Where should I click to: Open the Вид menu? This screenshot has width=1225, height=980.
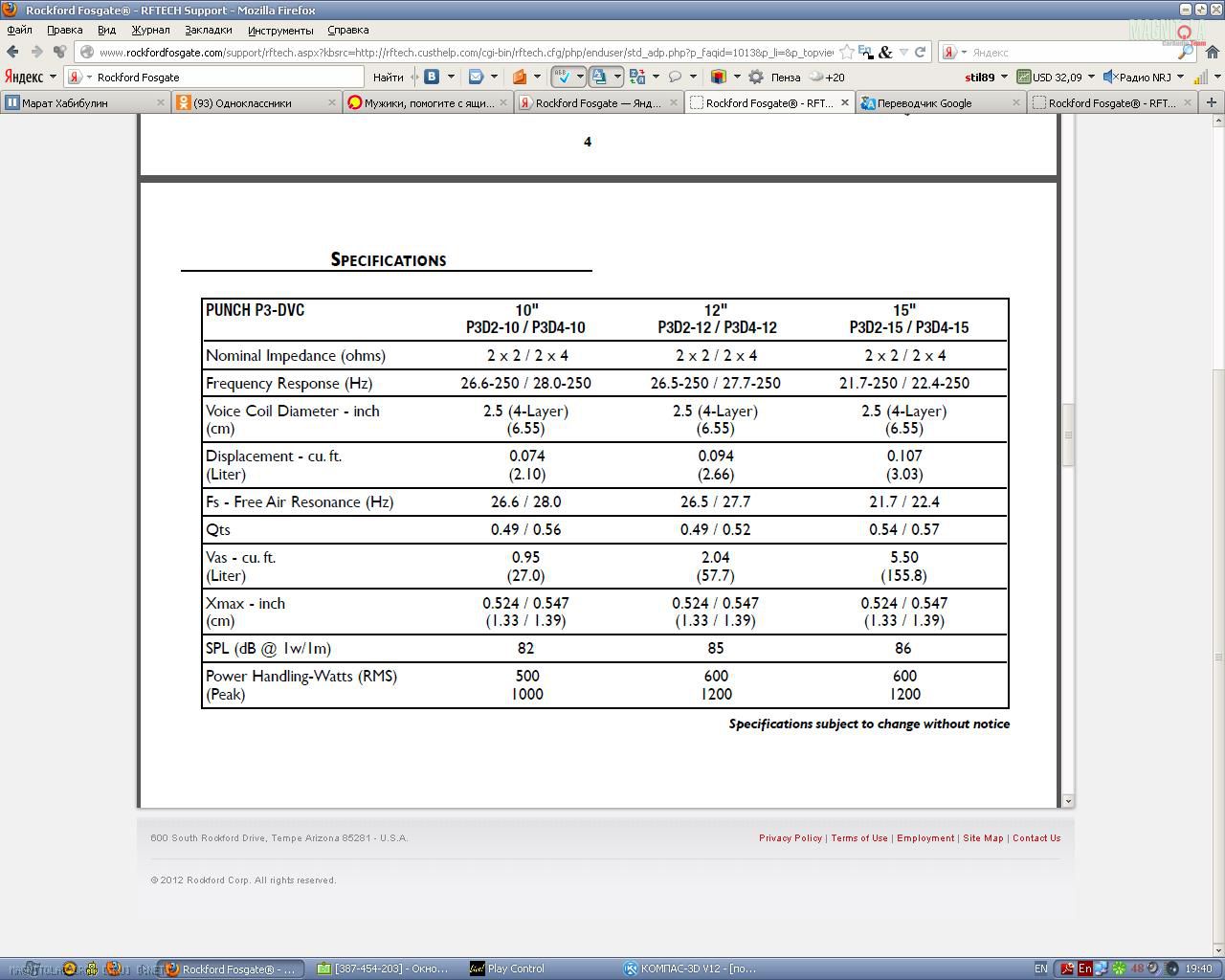(106, 30)
